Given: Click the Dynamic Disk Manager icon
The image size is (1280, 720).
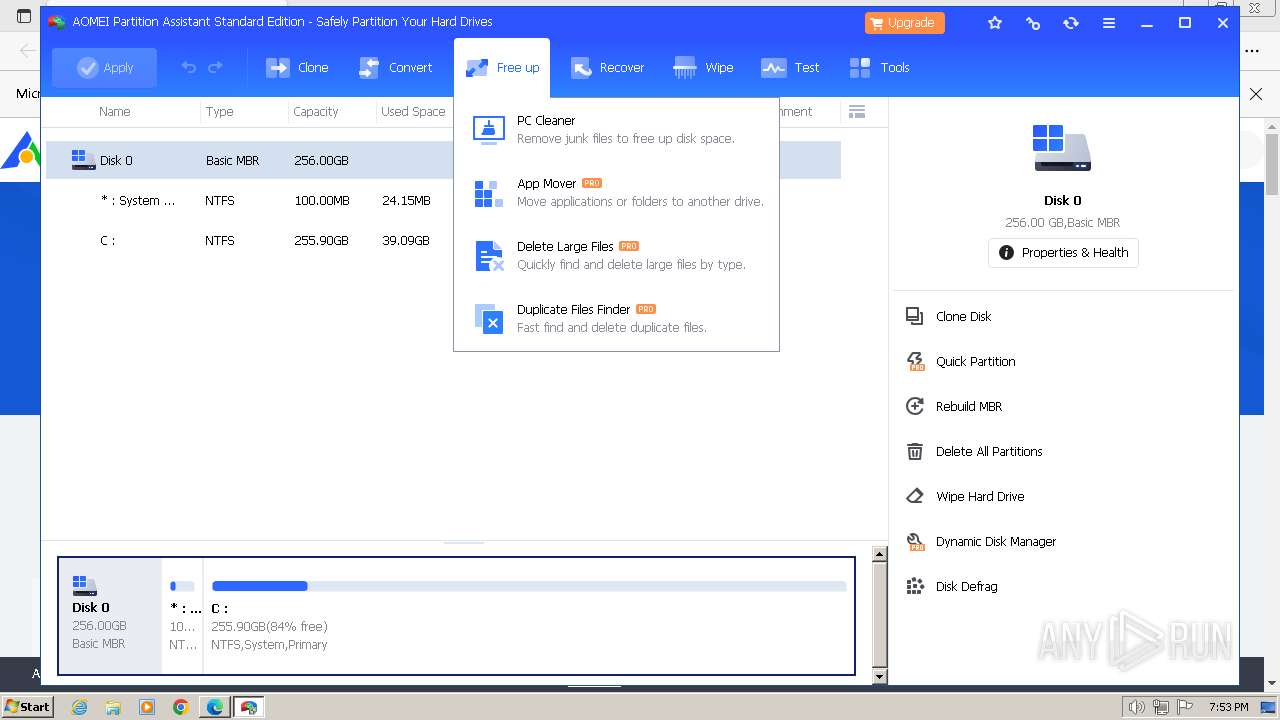Looking at the screenshot, I should pos(915,541).
